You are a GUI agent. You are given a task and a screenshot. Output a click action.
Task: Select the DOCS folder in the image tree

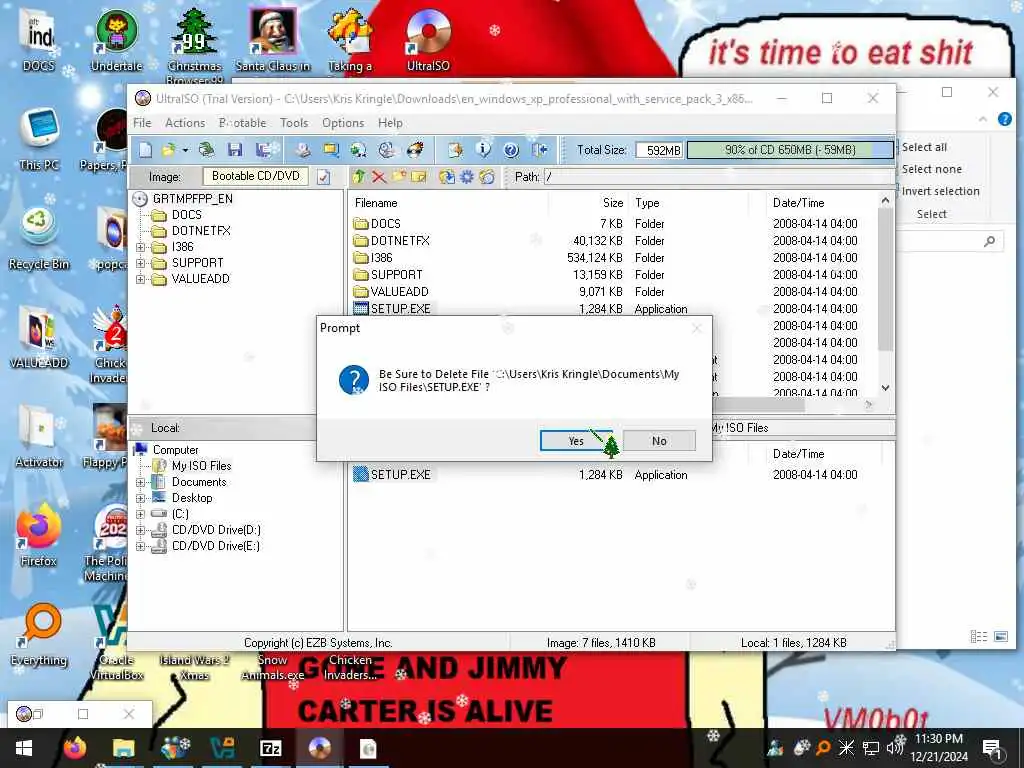[x=186, y=215]
